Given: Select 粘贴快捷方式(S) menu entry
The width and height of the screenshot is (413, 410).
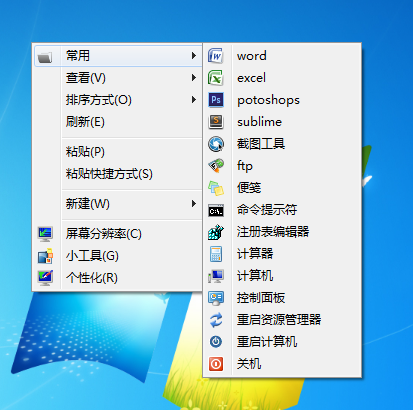Looking at the screenshot, I should click(x=118, y=174).
